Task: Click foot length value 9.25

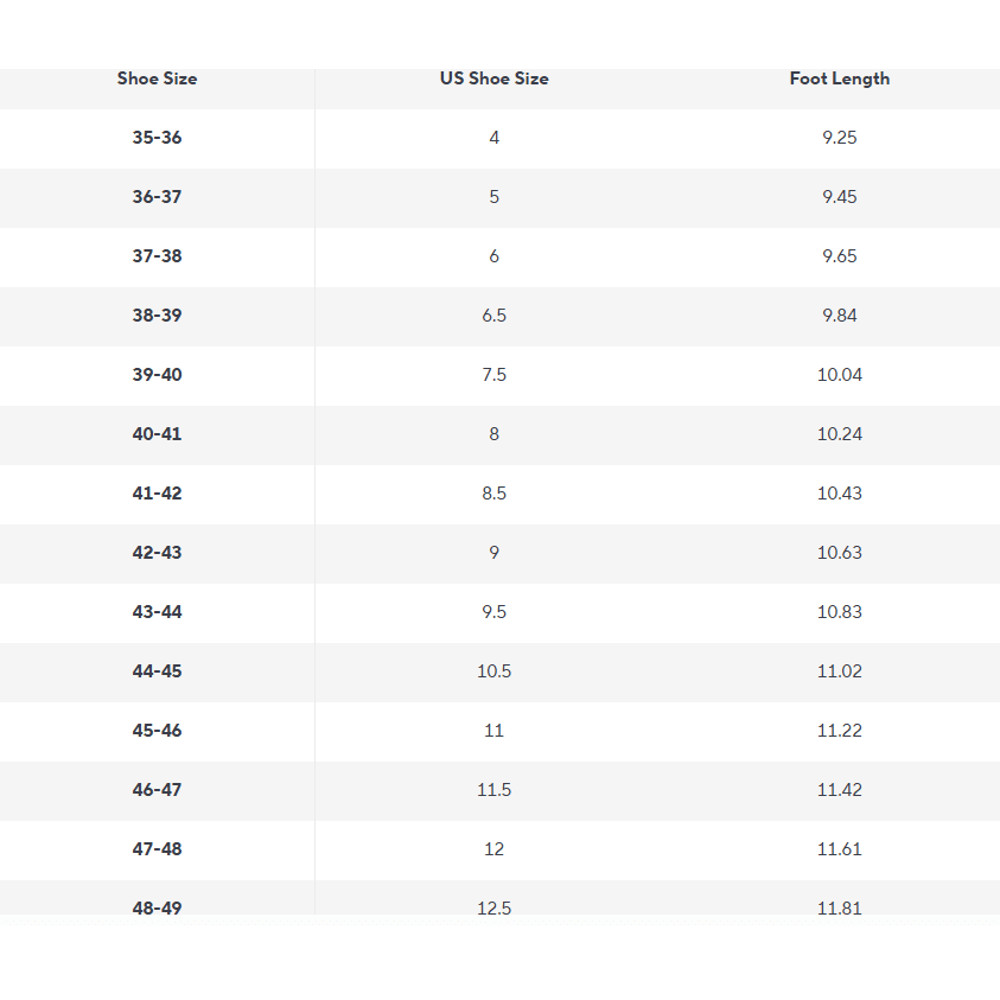Action: [x=839, y=138]
